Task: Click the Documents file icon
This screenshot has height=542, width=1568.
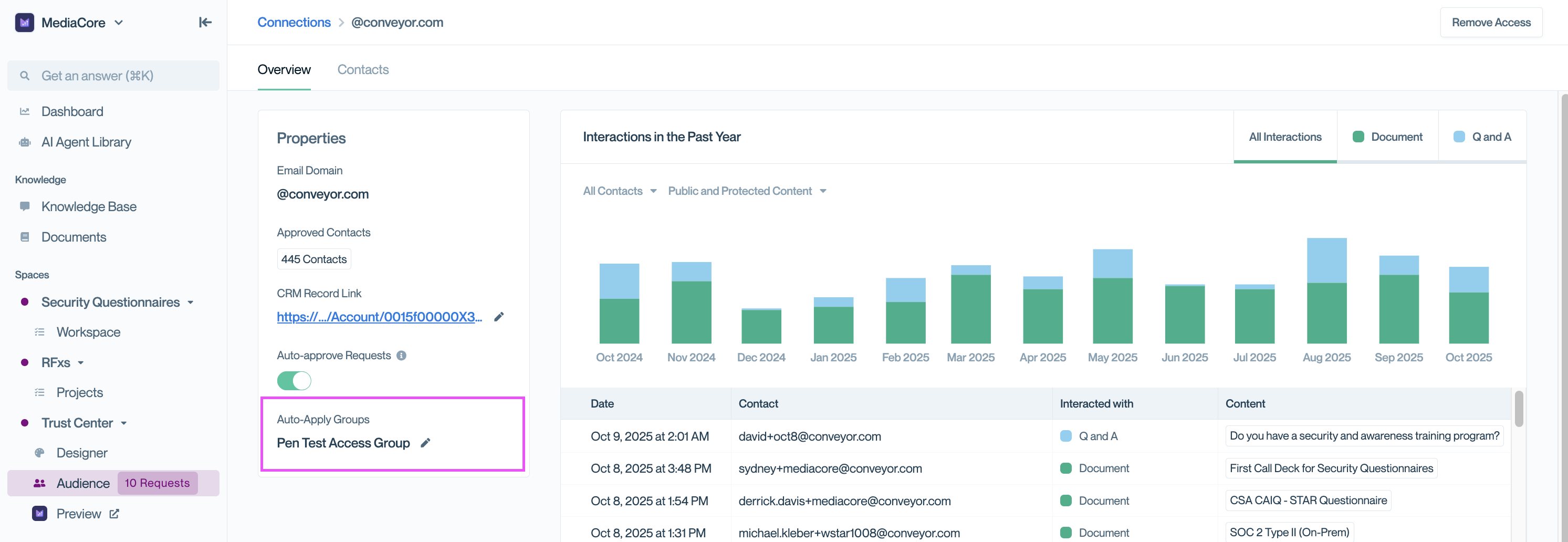Action: click(25, 237)
